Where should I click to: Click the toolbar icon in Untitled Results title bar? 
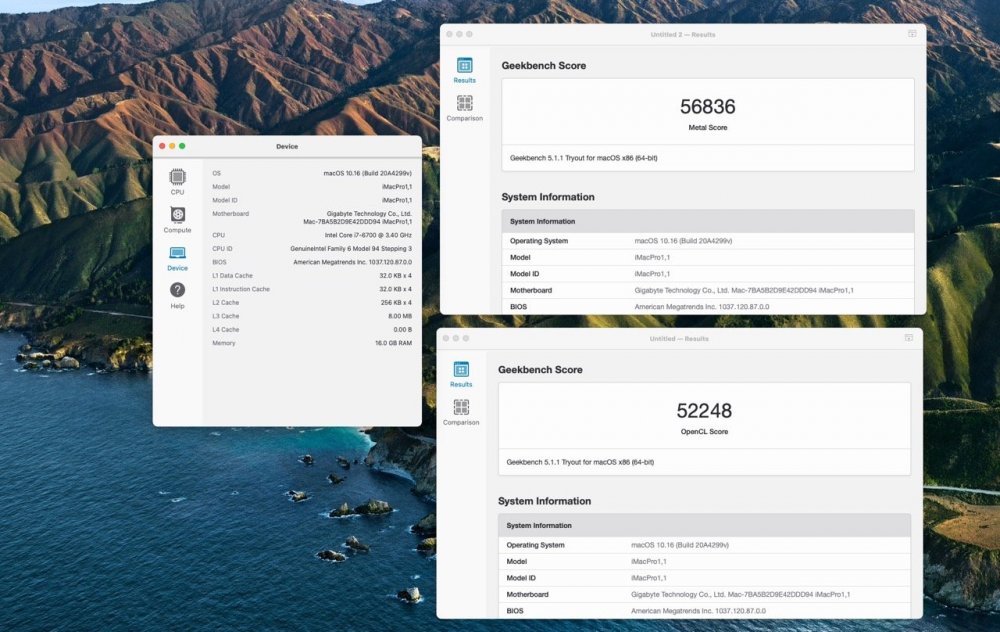point(909,338)
